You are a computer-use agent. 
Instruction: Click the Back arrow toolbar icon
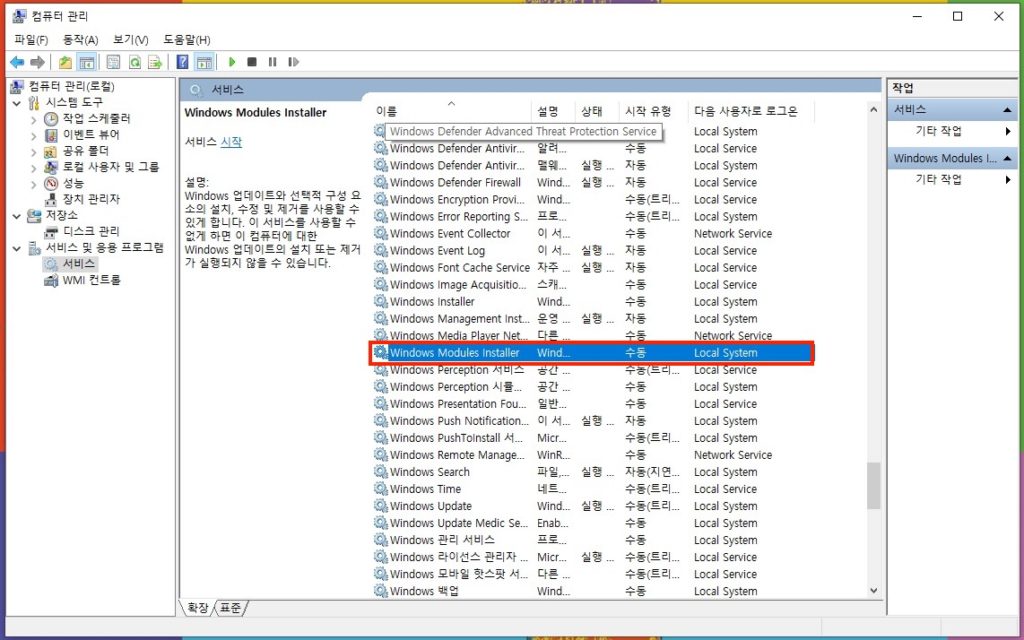(17, 62)
